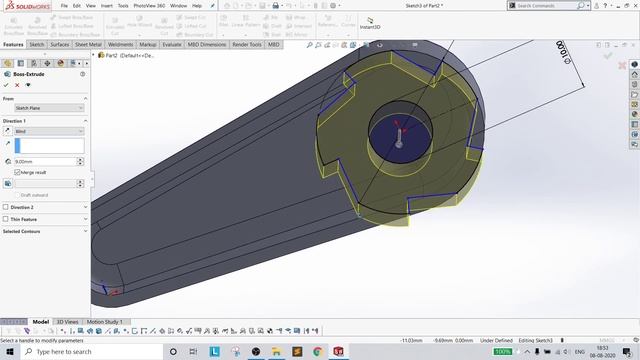
Task: Switch to the Motion Study 1 tab
Action: click(x=104, y=322)
